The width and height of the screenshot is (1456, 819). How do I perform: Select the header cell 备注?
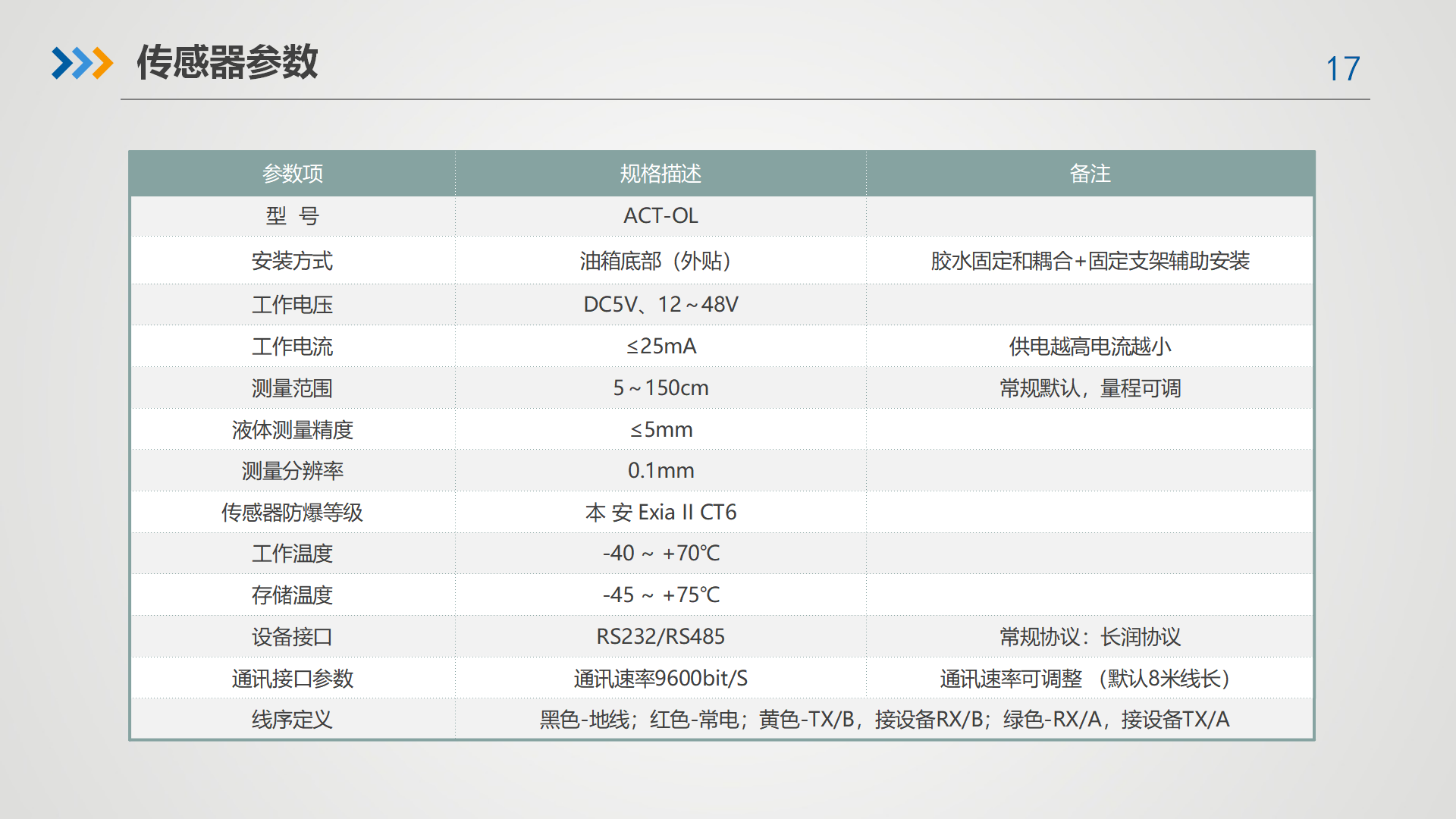click(x=1090, y=174)
